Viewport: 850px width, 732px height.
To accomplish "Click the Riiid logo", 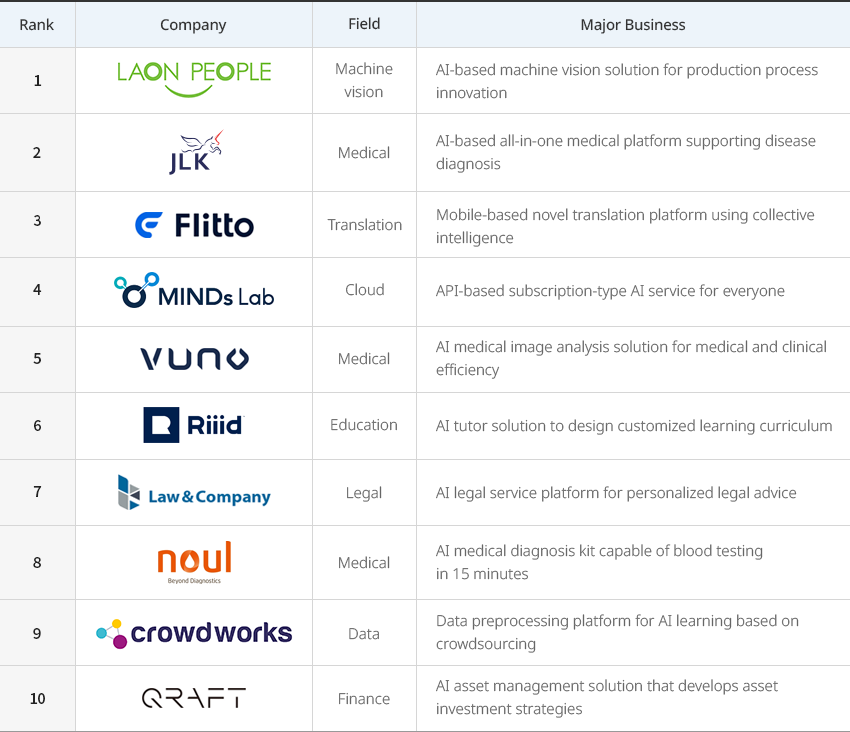I will (x=194, y=425).
